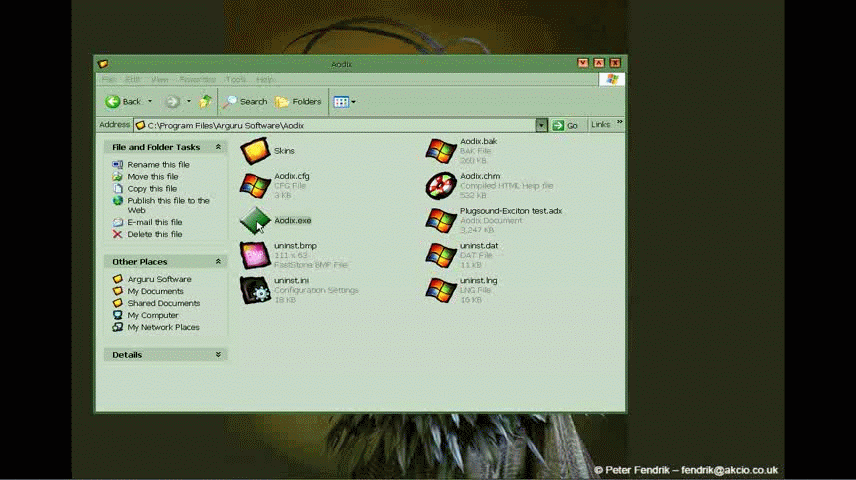Toggle the Folders pane

(298, 102)
